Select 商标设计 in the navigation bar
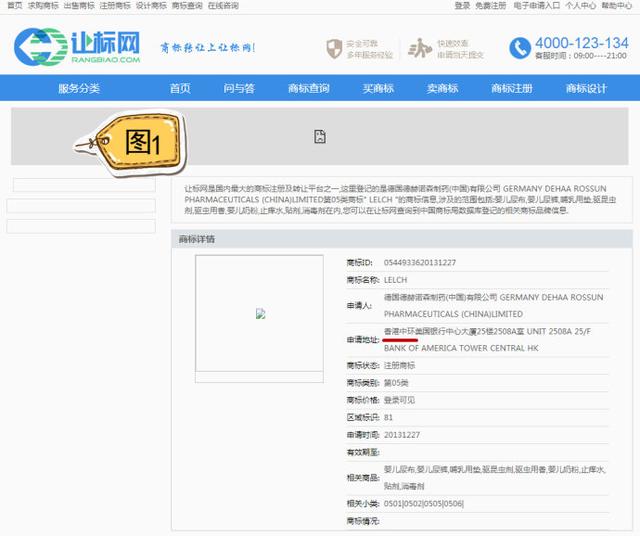This screenshot has height=536, width=640. pyautogui.click(x=586, y=88)
